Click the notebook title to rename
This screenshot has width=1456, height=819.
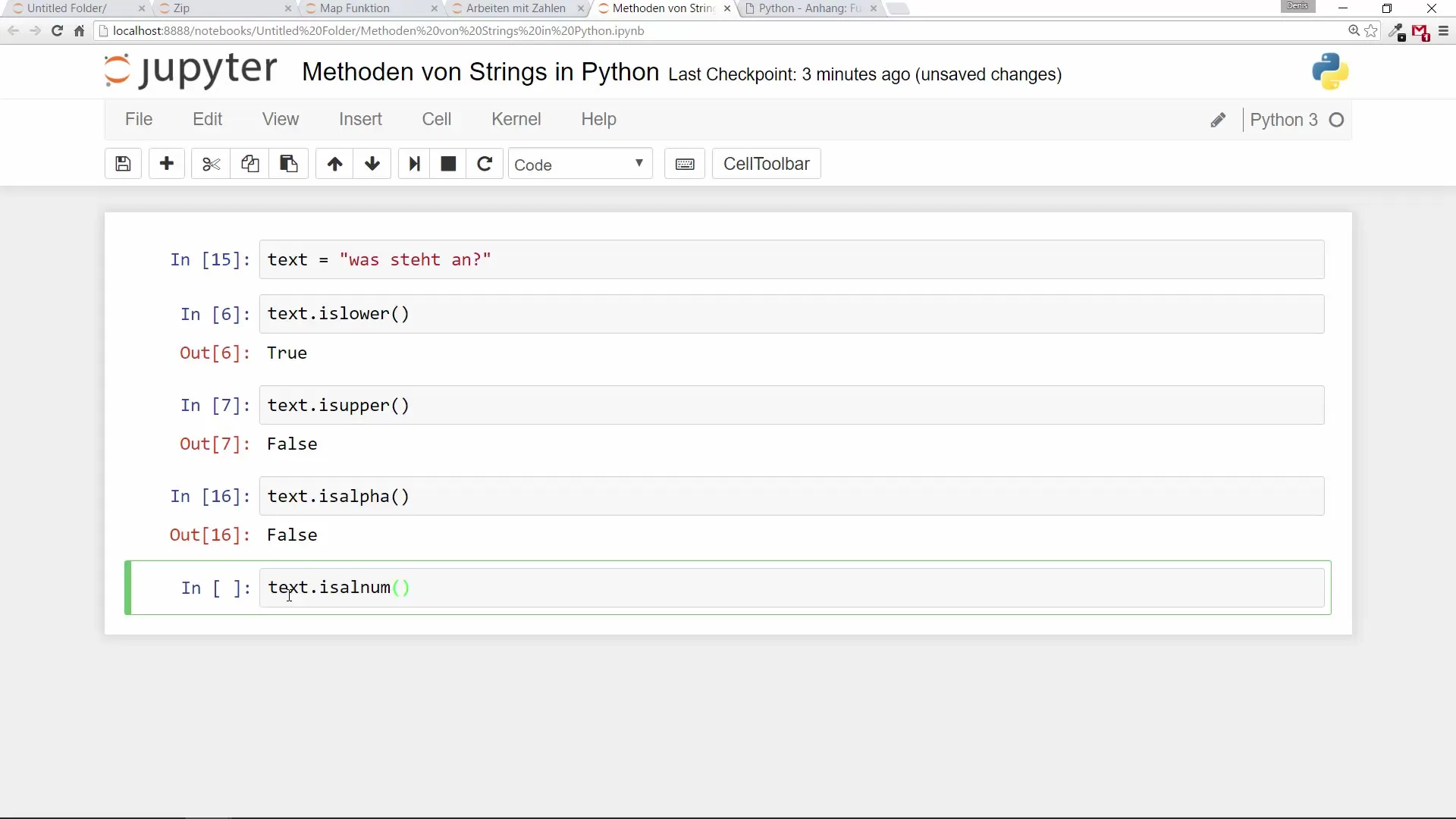pyautogui.click(x=480, y=72)
